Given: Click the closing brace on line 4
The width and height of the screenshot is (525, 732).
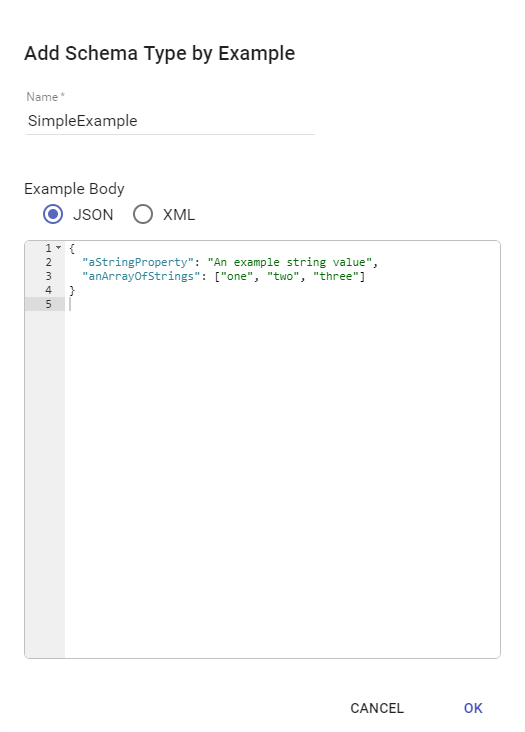Looking at the screenshot, I should [72, 290].
